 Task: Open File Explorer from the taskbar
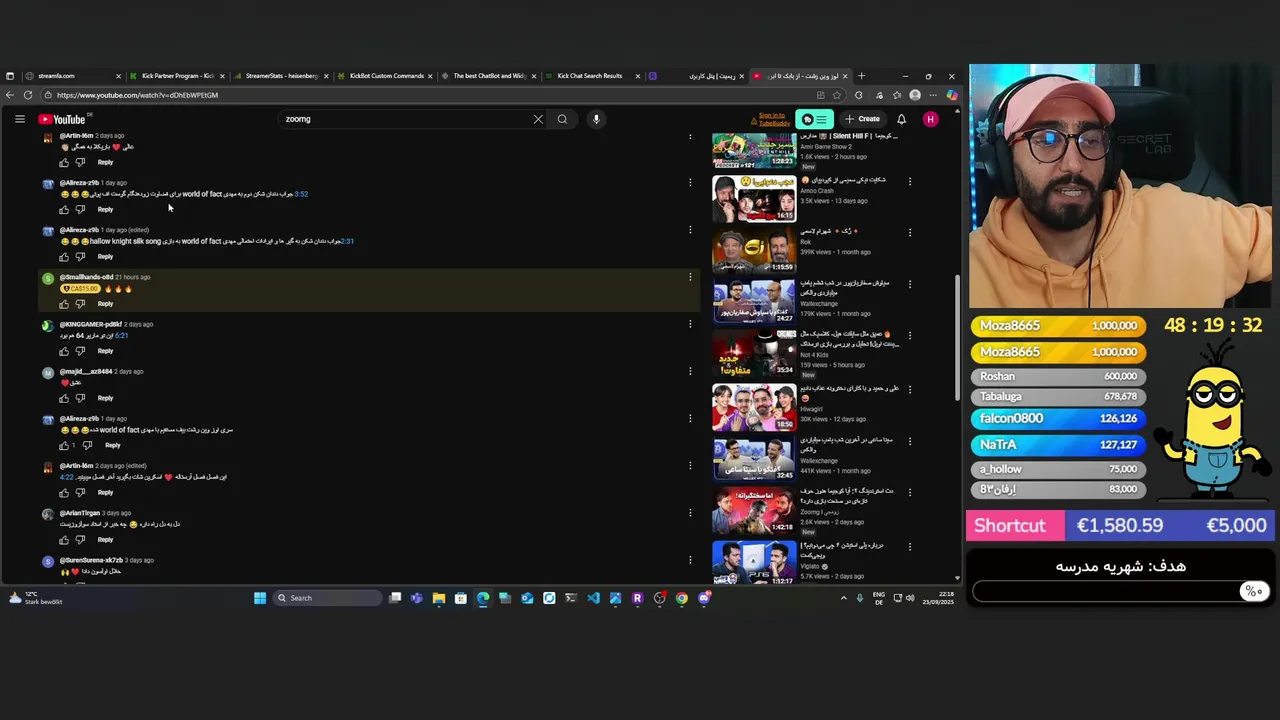438,598
